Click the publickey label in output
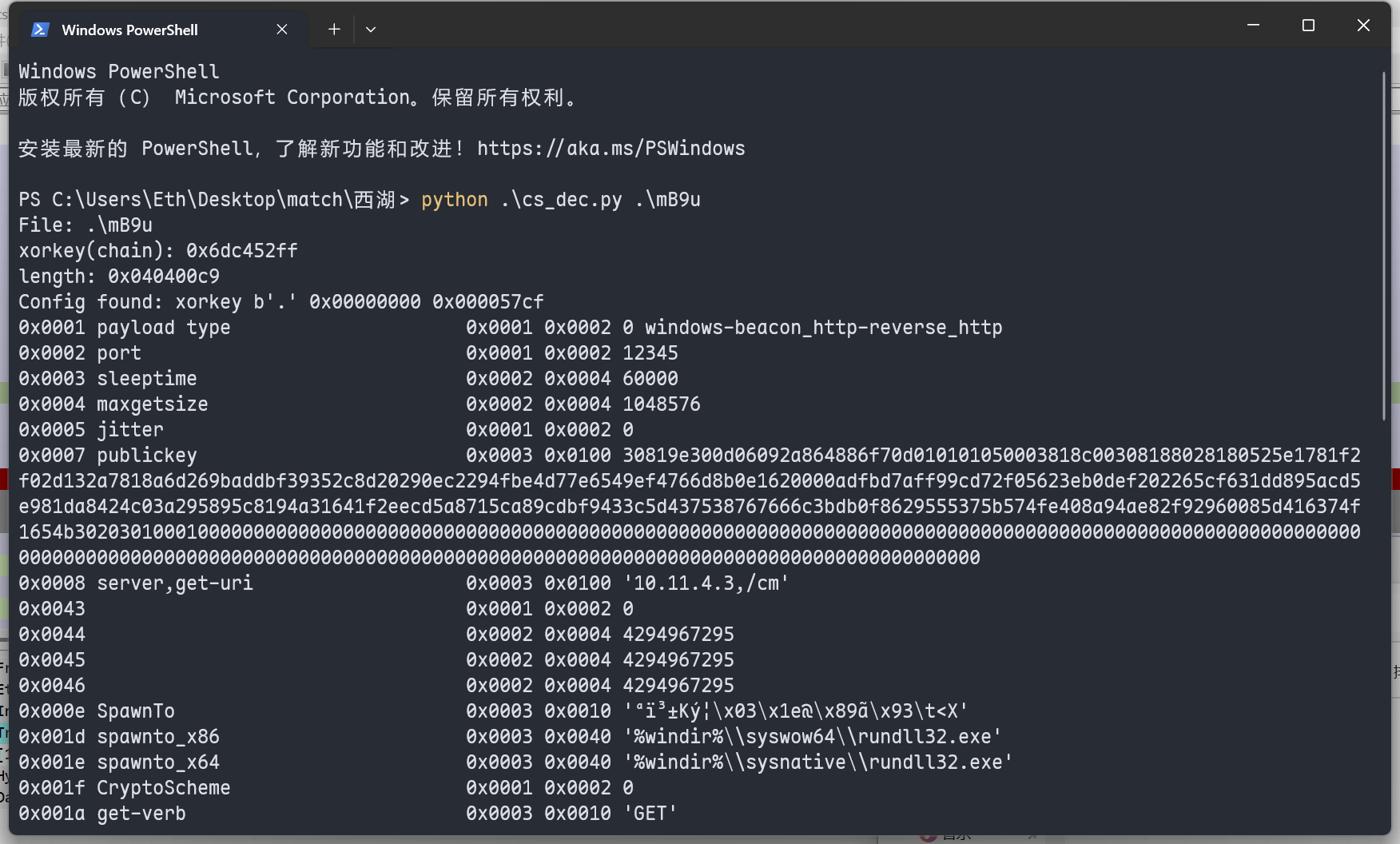The width and height of the screenshot is (1400, 844). (146, 456)
